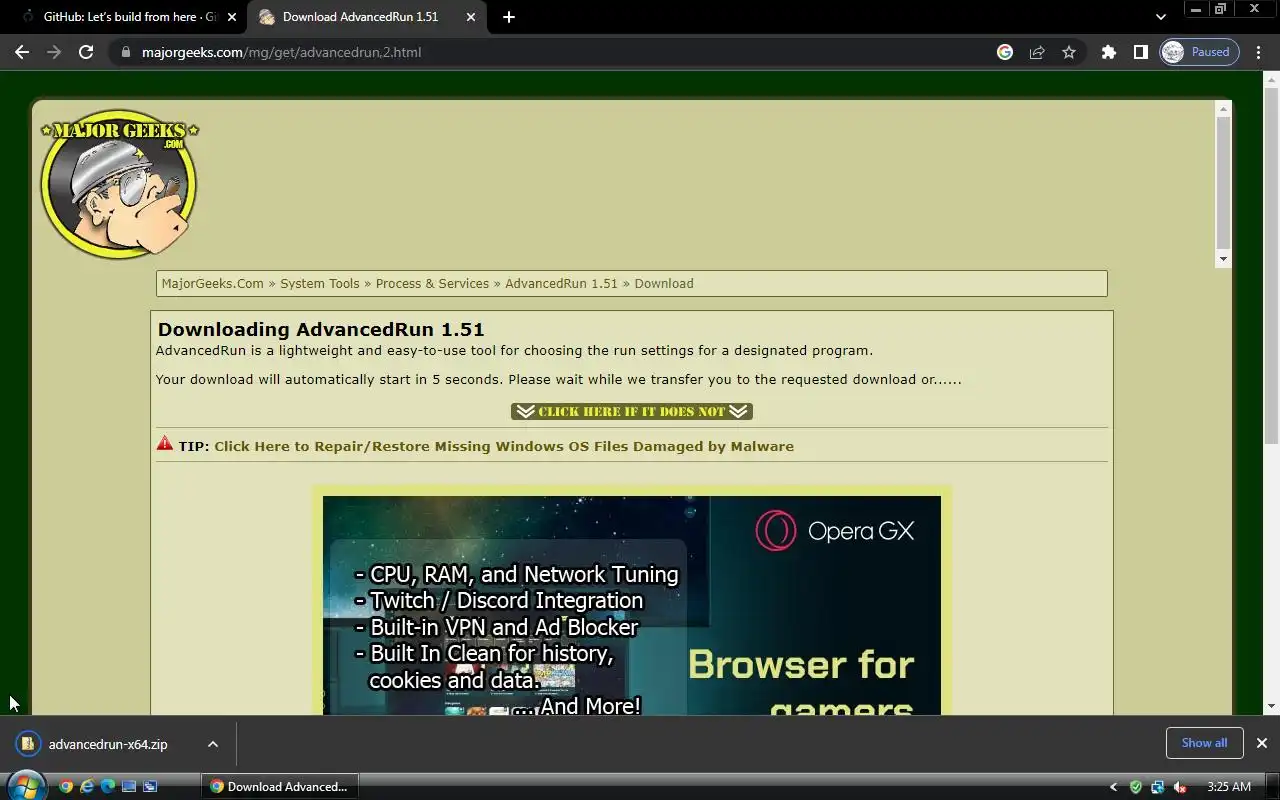Click the taskbar clock showing 3:25 AM

point(1229,787)
